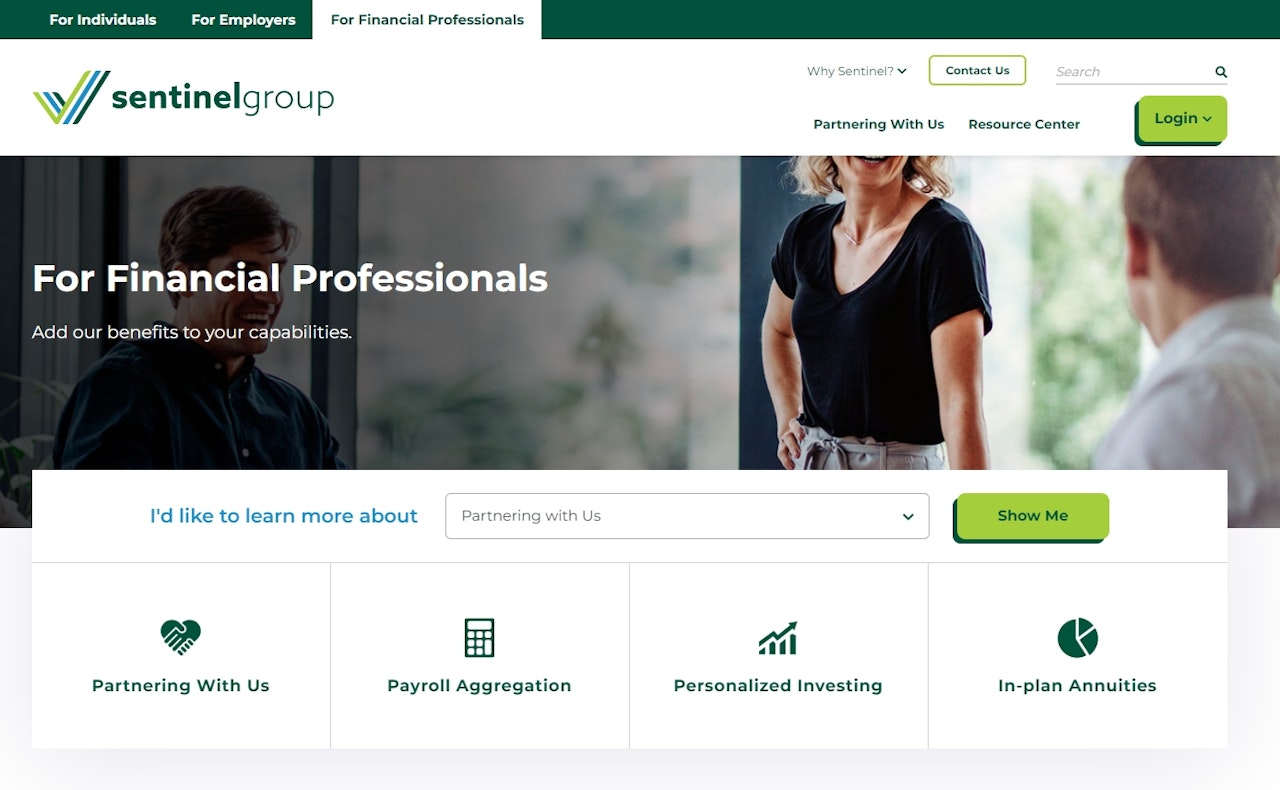Image resolution: width=1280 pixels, height=790 pixels.
Task: Click the Sentinel Group logo
Action: click(183, 97)
